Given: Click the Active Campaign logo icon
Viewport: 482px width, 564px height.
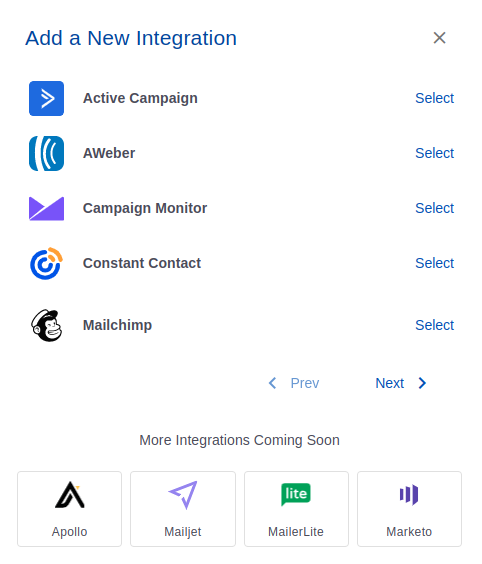Looking at the screenshot, I should 46,99.
